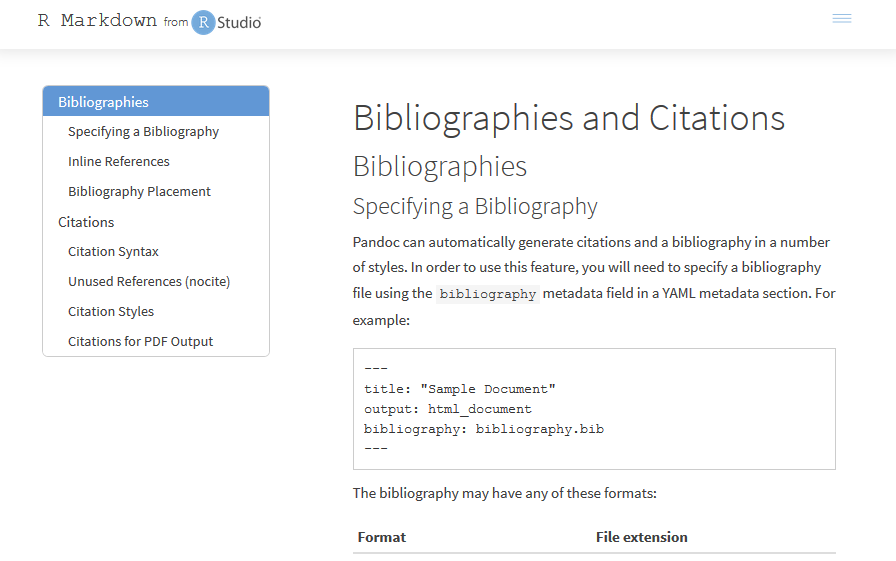The image size is (896, 561).
Task: Go to Specifying a Bibliography section
Action: tap(143, 132)
